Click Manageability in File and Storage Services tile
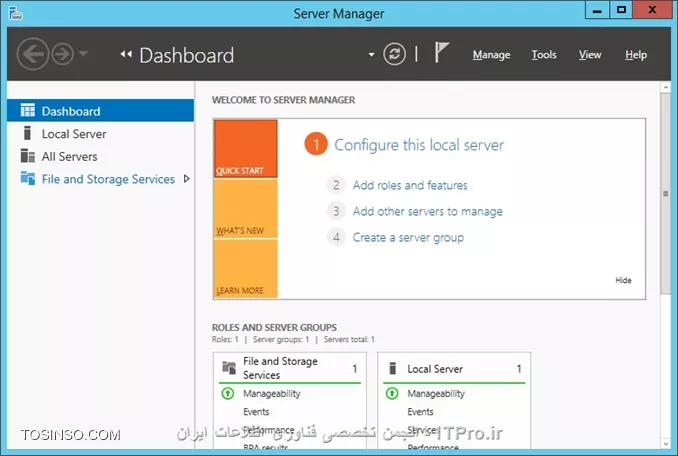Viewport: 678px width, 456px height. point(272,393)
